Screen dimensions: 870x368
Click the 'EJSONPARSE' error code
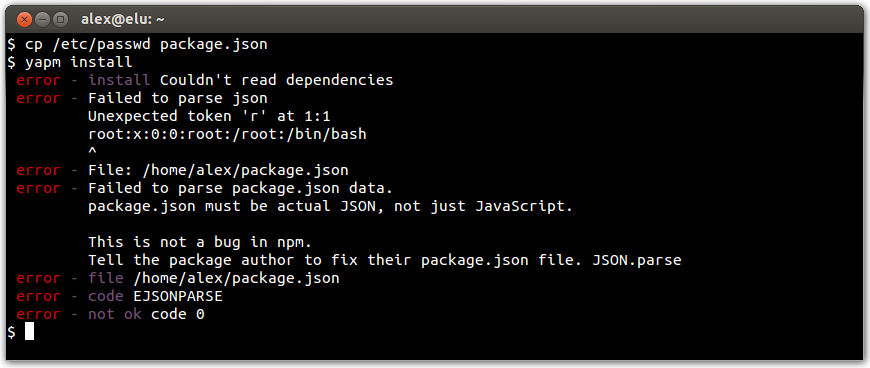[x=178, y=296]
